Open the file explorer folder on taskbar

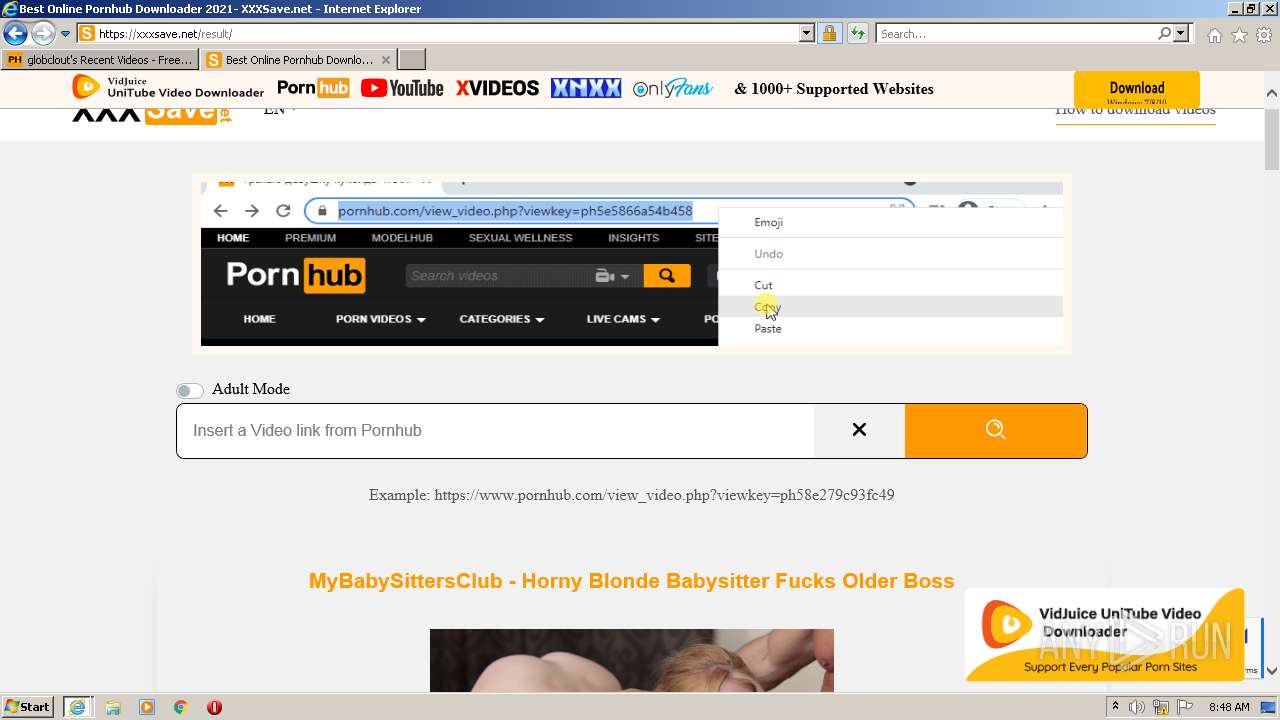[x=113, y=707]
